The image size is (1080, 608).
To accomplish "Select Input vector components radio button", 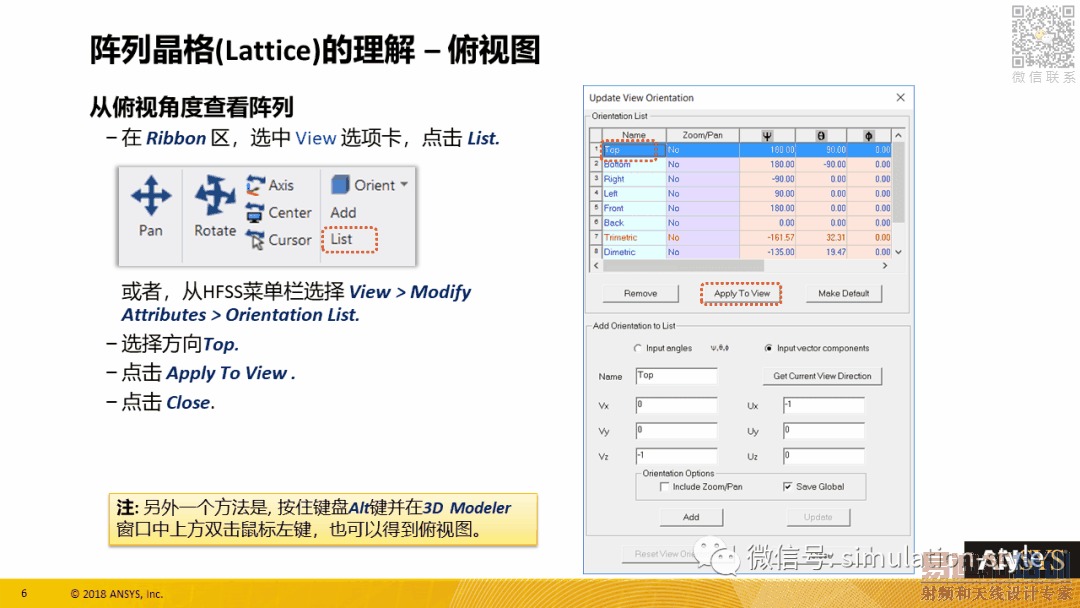I will (x=769, y=348).
